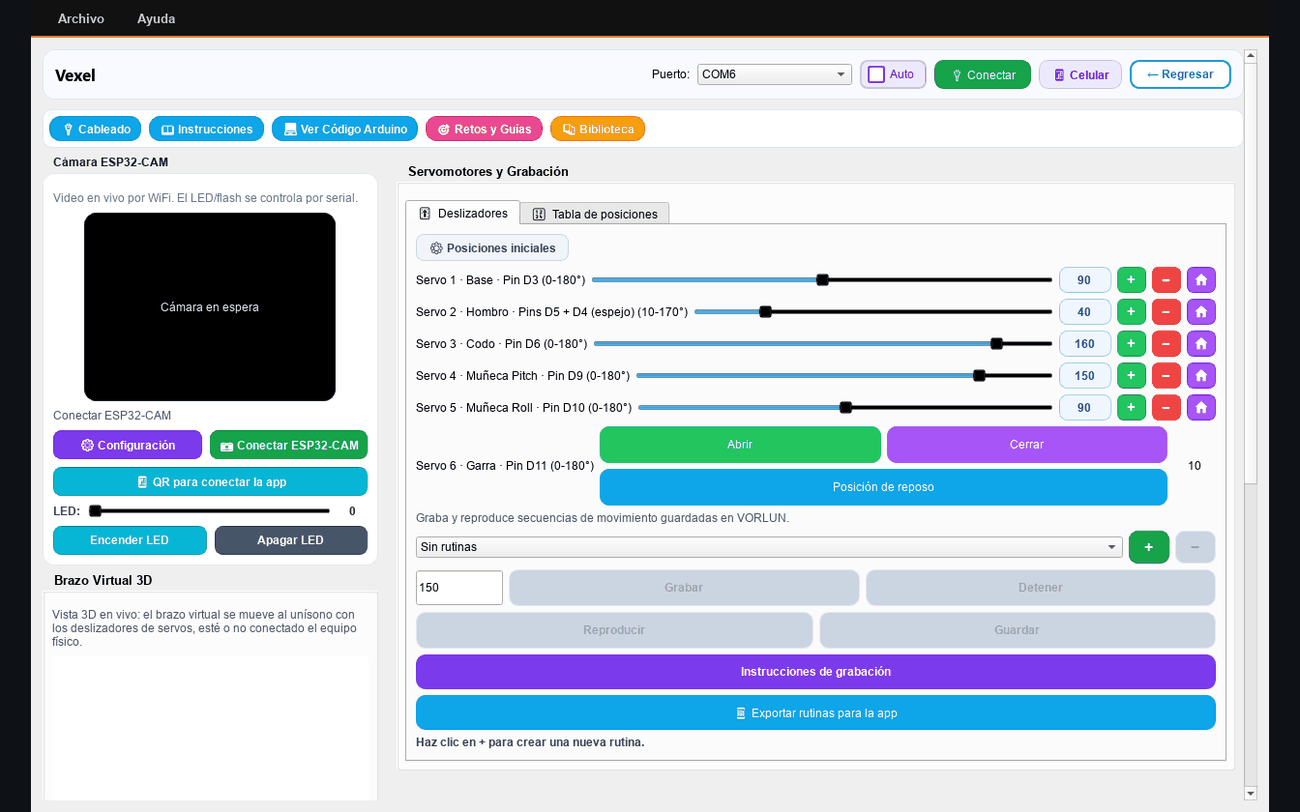Click the Servo 1 Base slider handle
Viewport: 1300px width, 812px height.
tap(823, 280)
